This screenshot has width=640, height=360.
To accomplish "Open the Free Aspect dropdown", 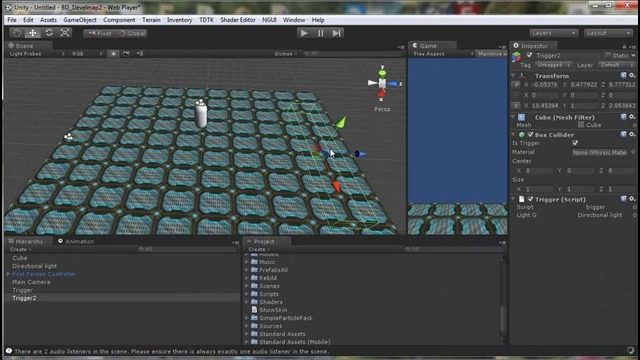I will [443, 54].
